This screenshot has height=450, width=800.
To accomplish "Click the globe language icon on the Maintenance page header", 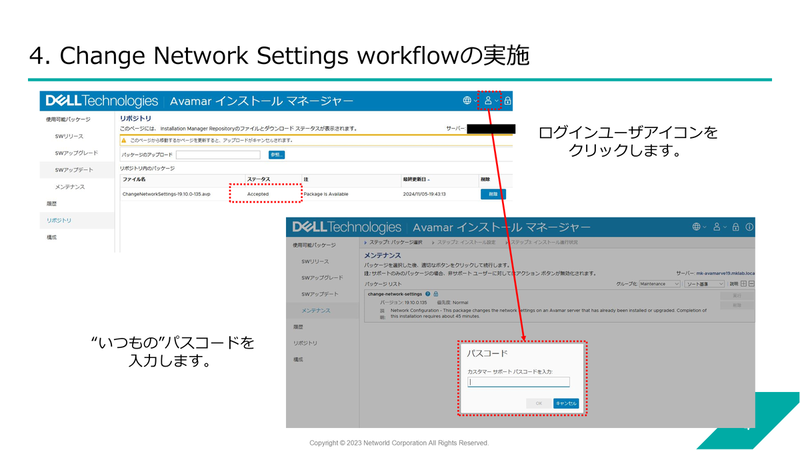I will click(696, 227).
